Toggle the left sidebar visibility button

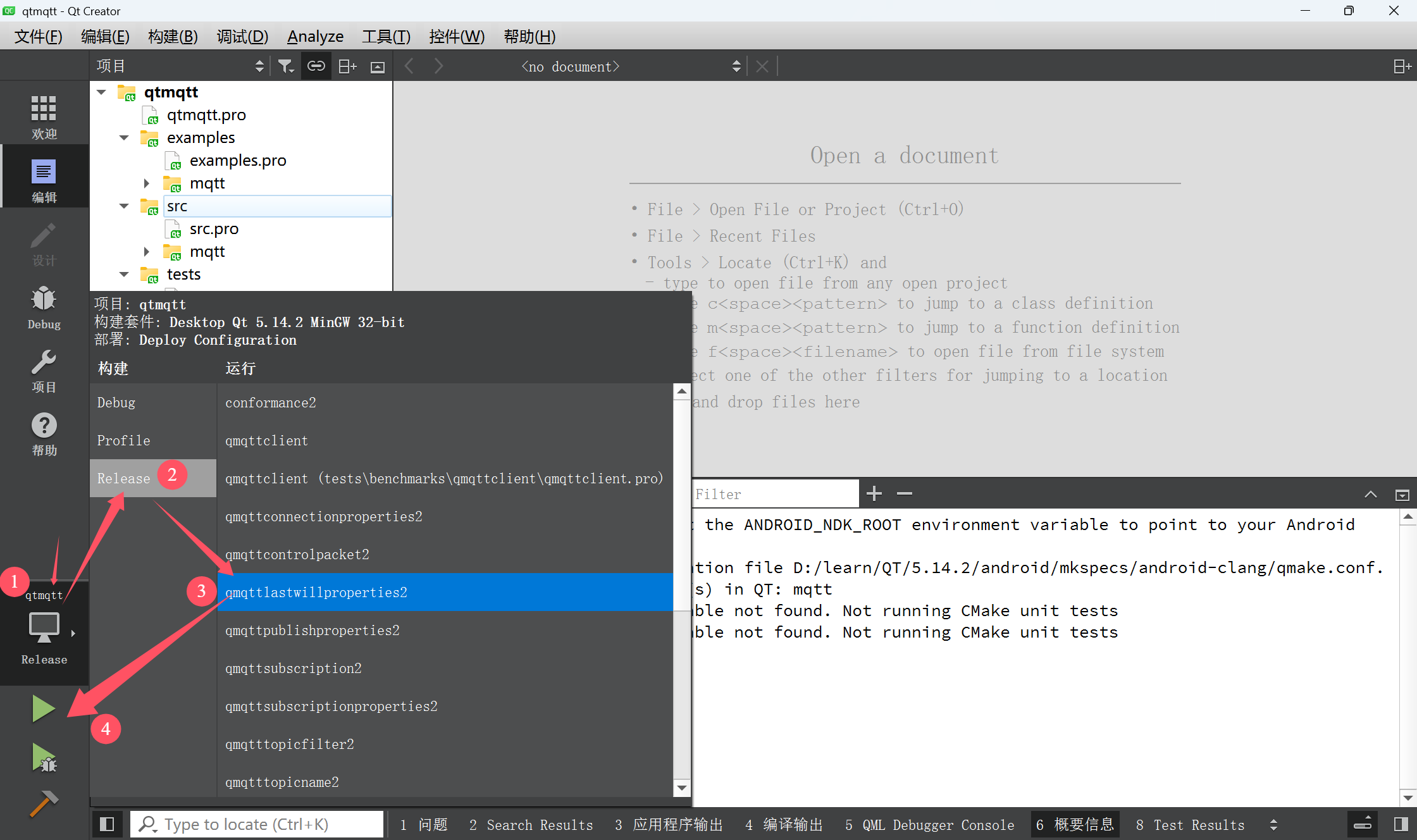point(107,824)
